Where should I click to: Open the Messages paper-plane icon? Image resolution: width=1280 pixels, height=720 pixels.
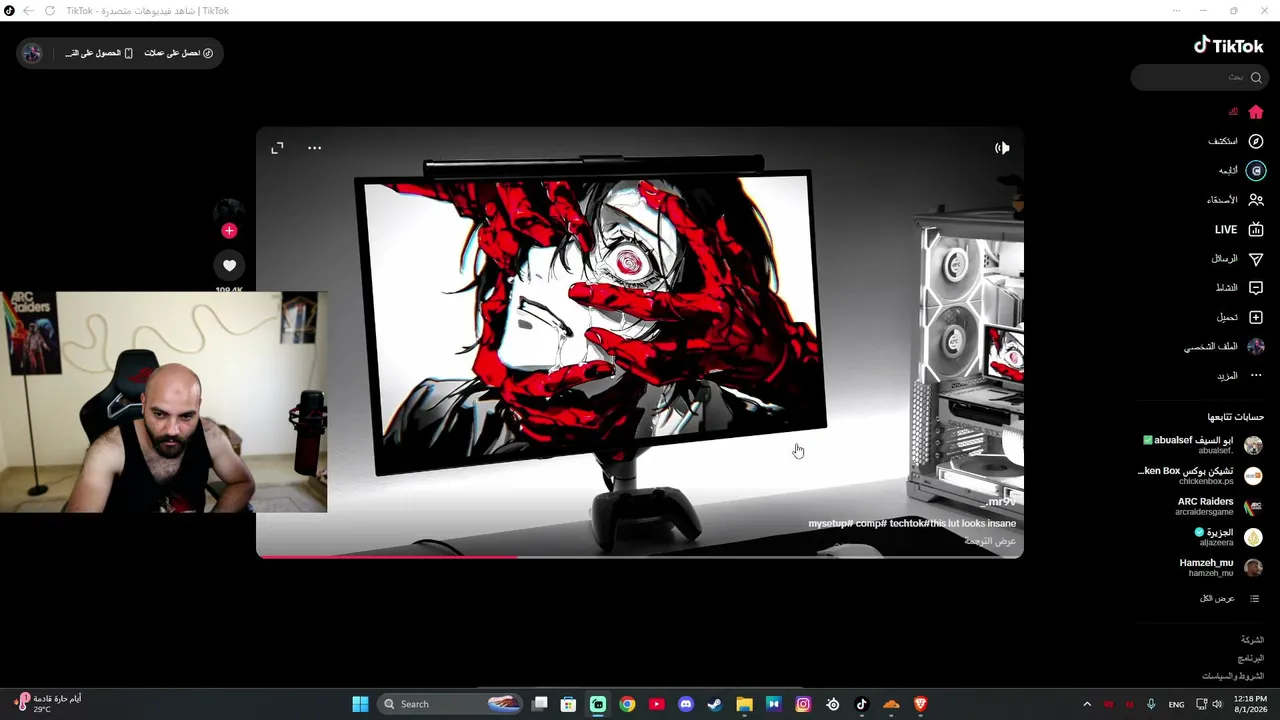tap(1256, 259)
